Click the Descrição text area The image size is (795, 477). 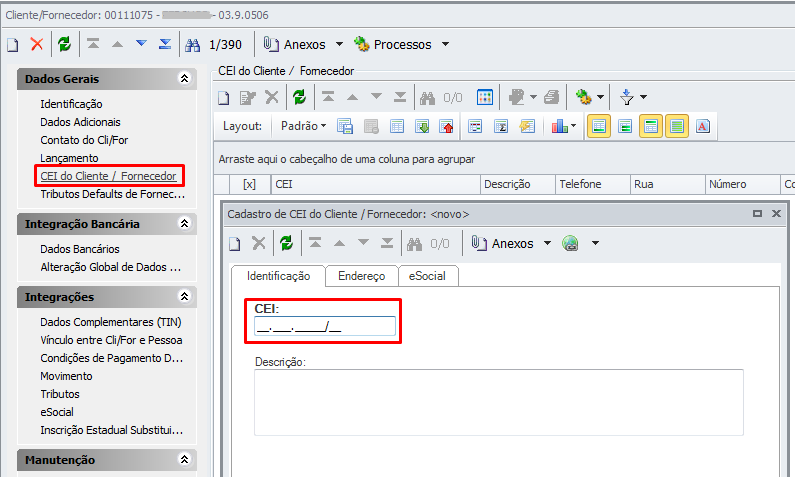499,402
